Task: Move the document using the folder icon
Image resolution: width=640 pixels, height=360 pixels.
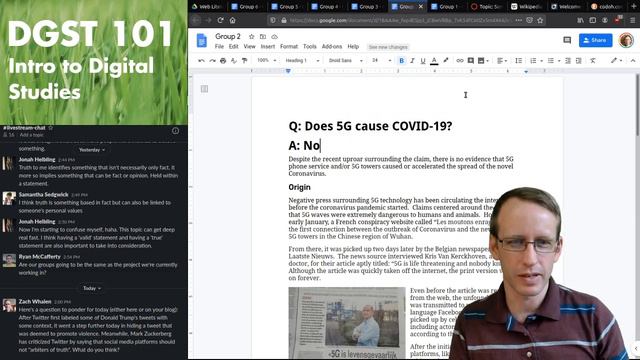Action: pyautogui.click(x=263, y=36)
